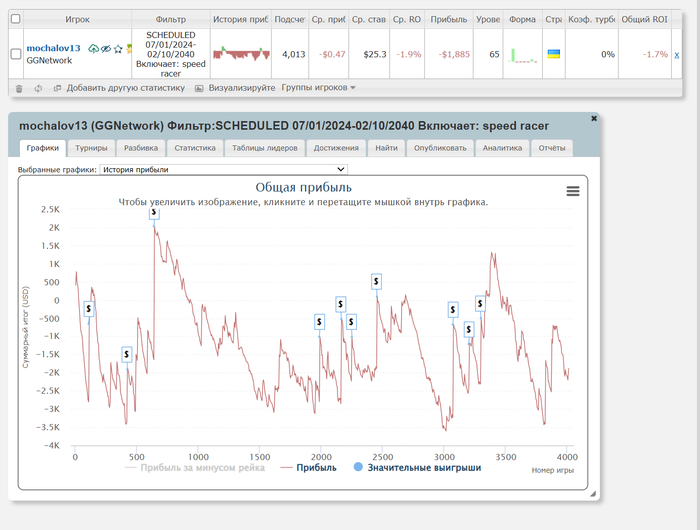Viewport: 700px width, 530px height.
Task: Click the resize grip at the chart panel corner
Action: (593, 494)
